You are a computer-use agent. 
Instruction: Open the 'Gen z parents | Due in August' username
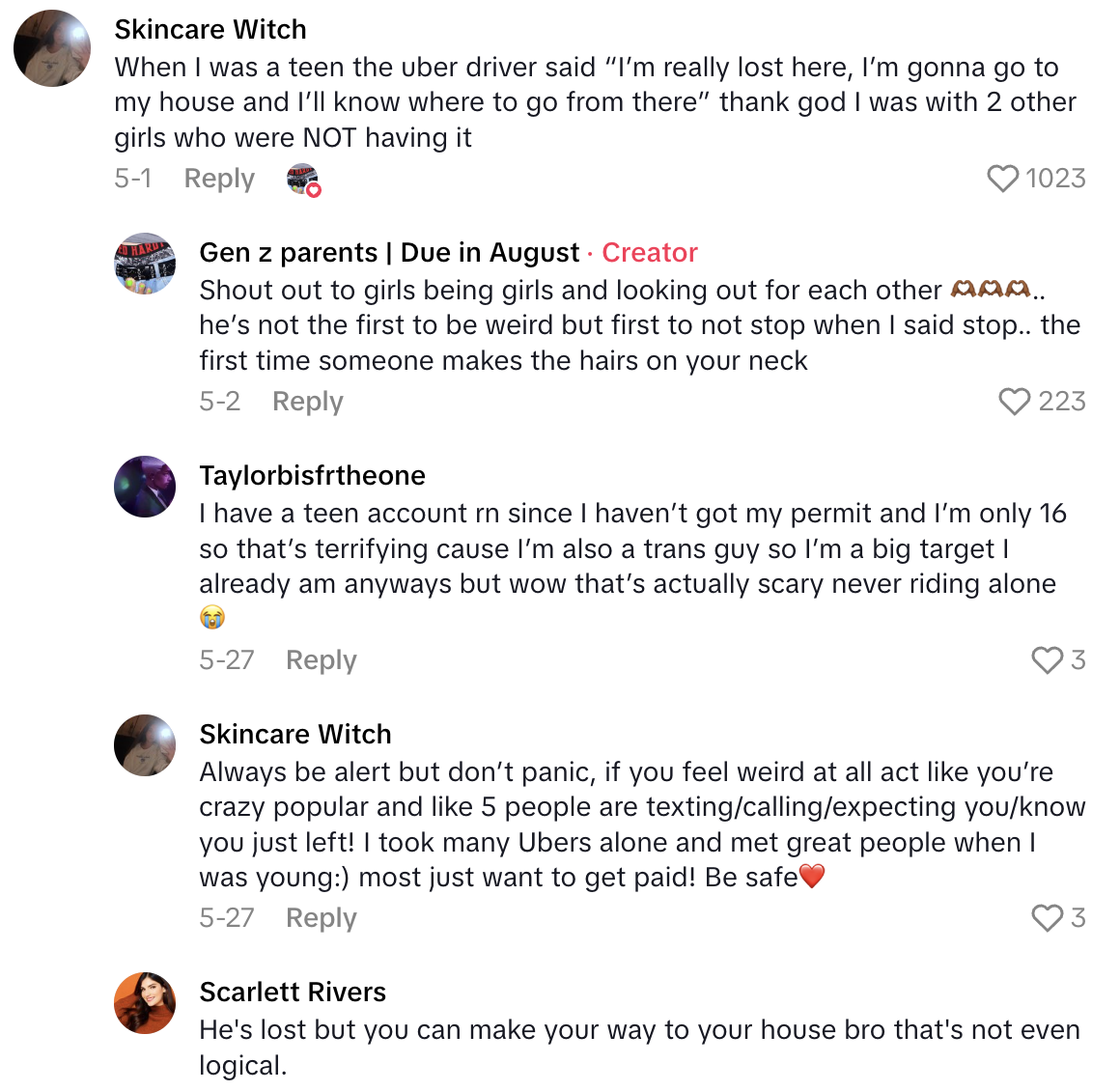tap(388, 253)
